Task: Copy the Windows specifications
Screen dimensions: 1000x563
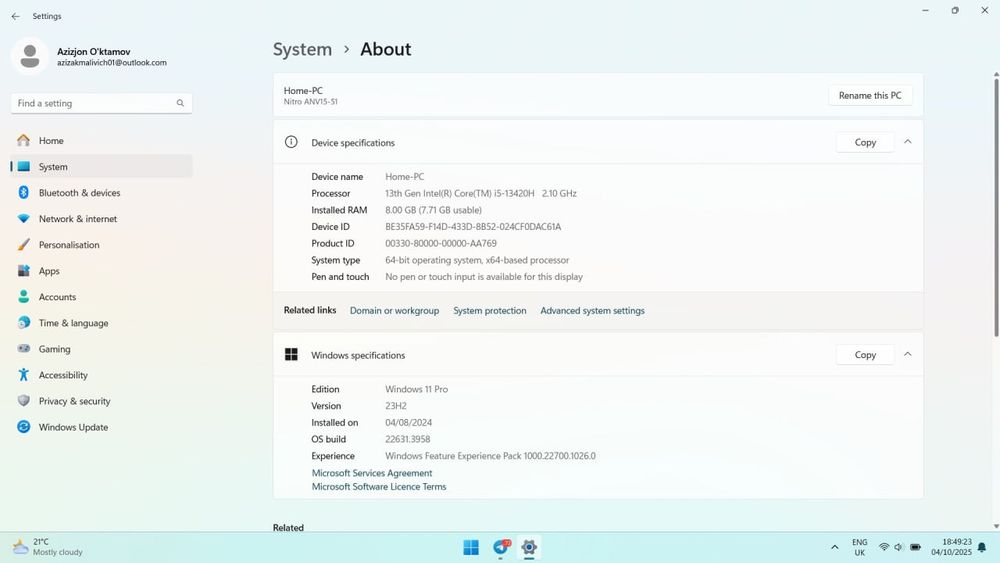Action: [x=865, y=355]
